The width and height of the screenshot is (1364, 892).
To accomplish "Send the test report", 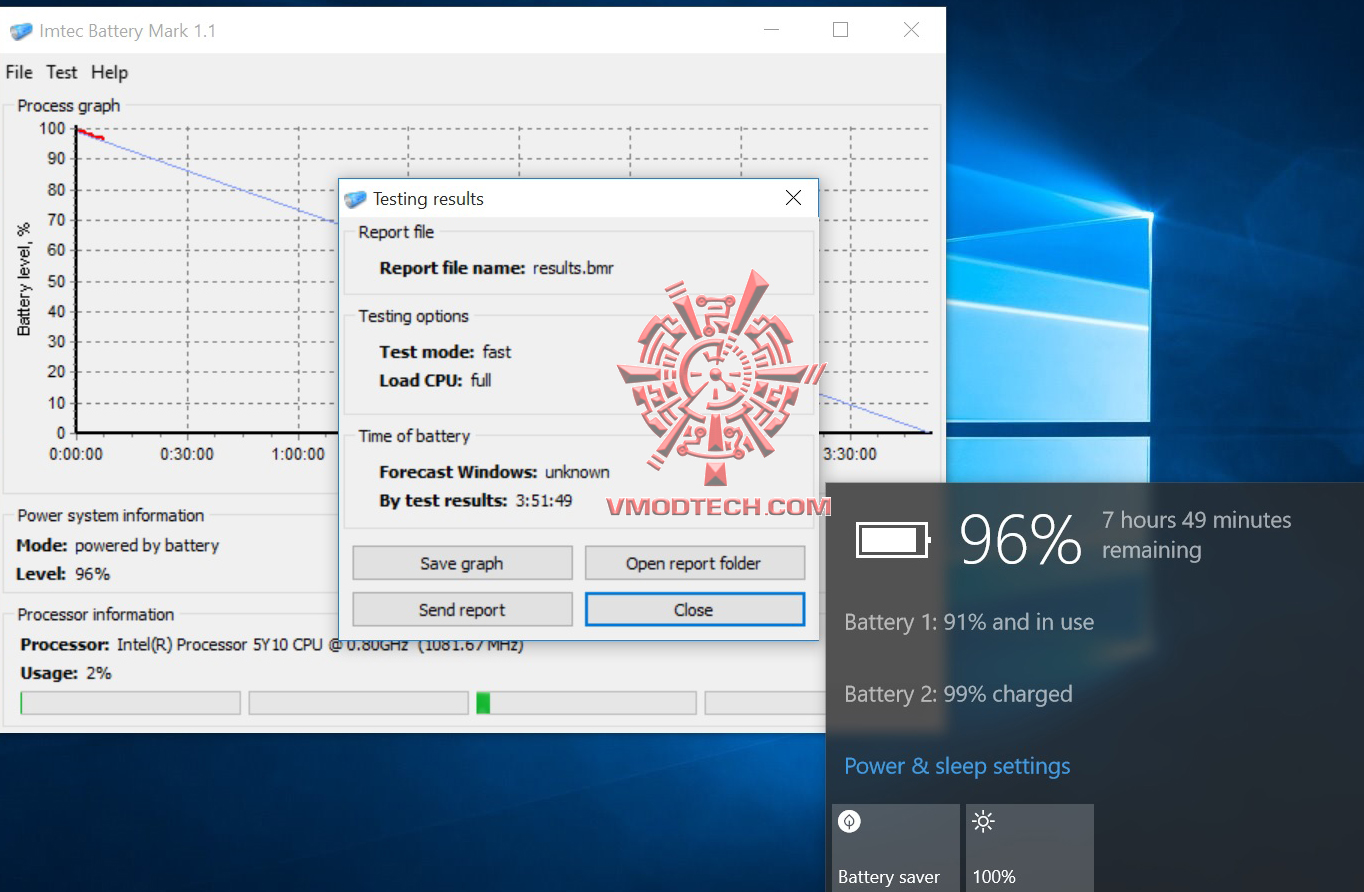I will (x=462, y=610).
